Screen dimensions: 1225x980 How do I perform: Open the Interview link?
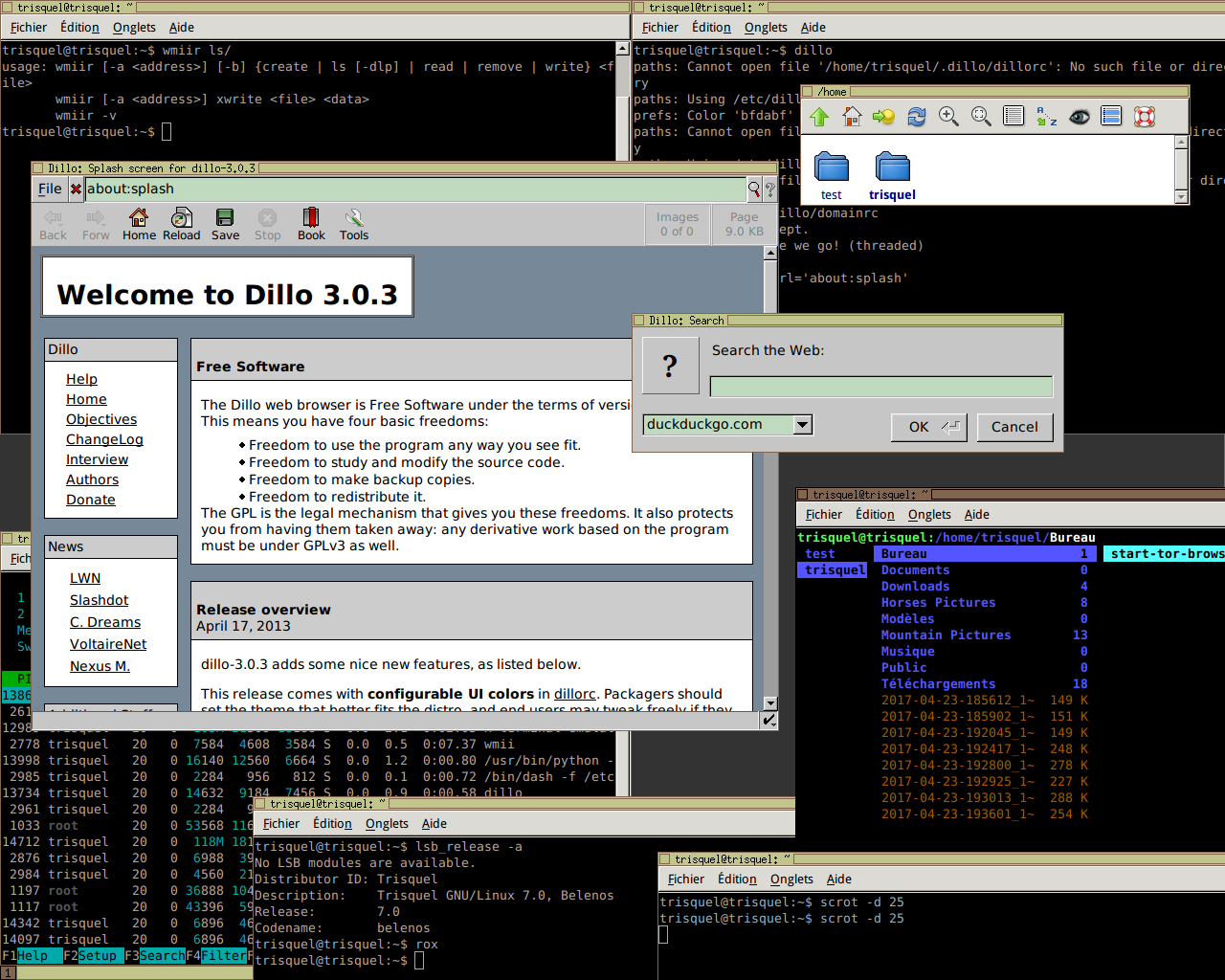tap(97, 459)
